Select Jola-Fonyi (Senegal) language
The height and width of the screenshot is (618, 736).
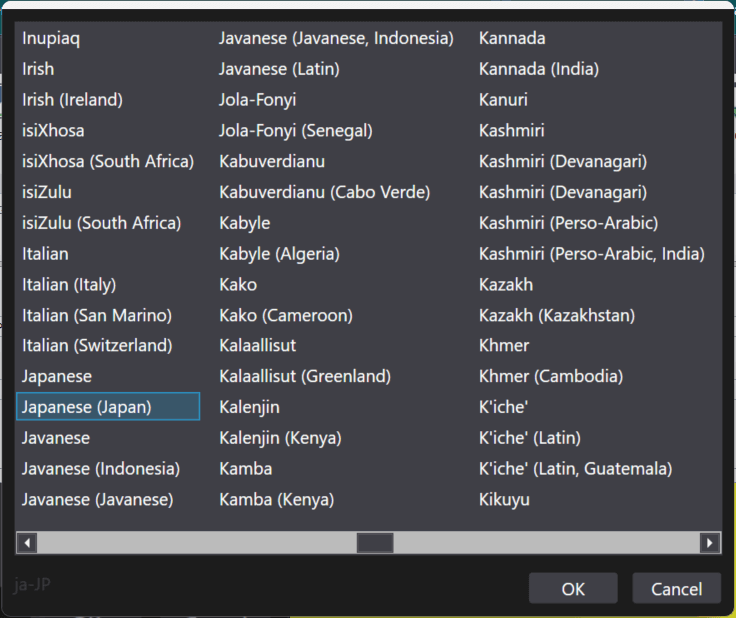point(296,131)
